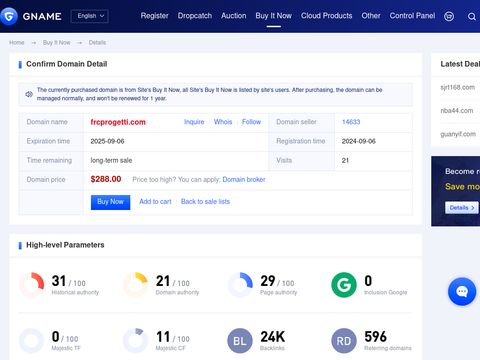
Task: Open latest deal sjr1168.com
Action: coord(458,87)
